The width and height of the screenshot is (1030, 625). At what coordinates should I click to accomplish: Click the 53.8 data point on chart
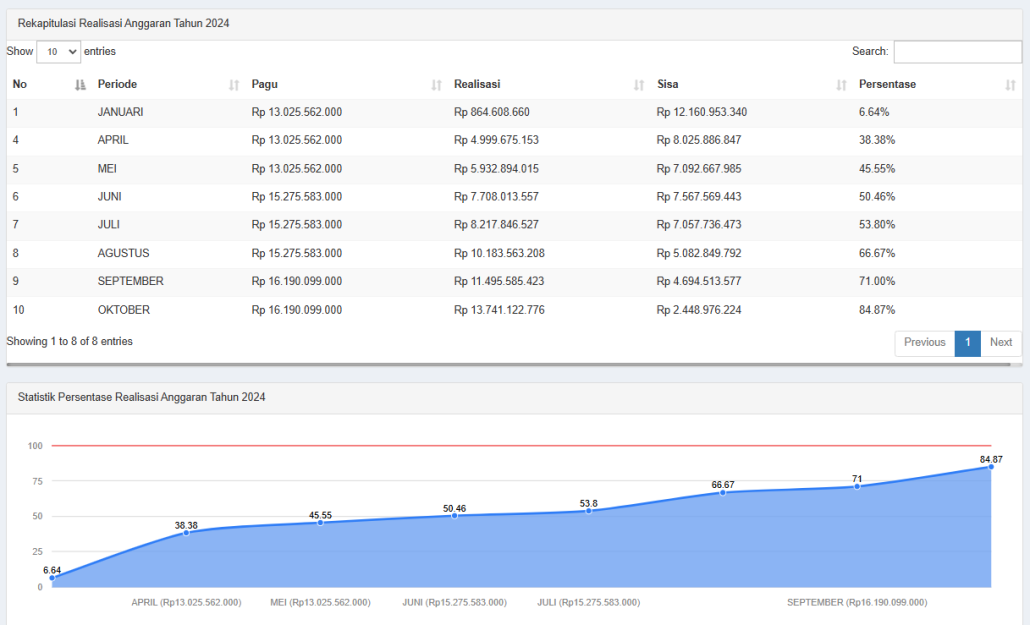[x=589, y=511]
